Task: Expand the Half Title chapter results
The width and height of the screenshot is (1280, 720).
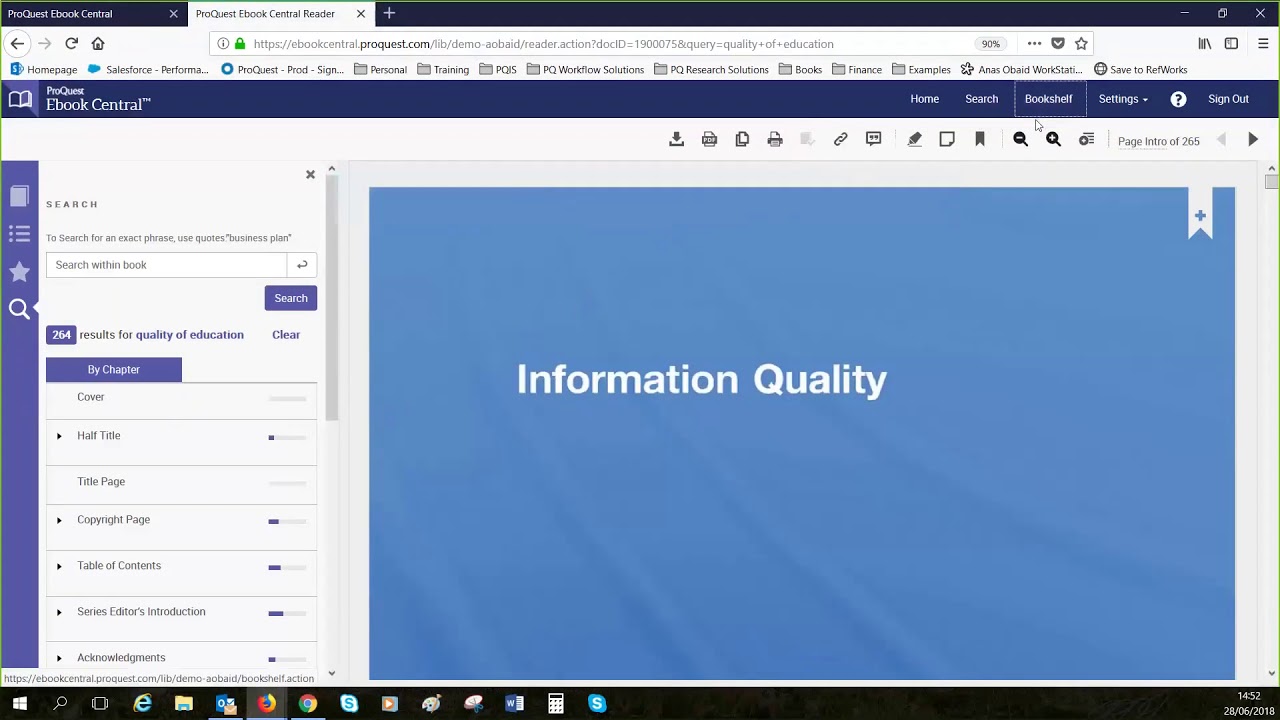Action: (x=59, y=436)
